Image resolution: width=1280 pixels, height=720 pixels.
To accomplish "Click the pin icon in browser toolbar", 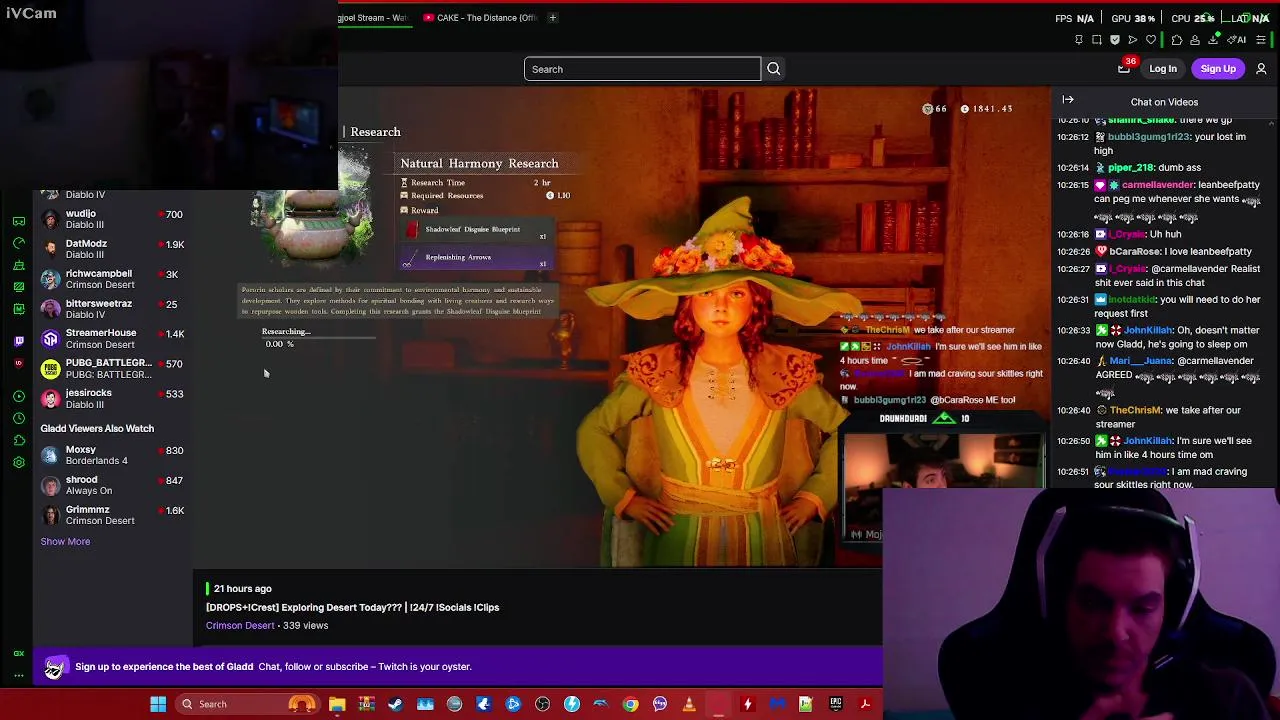I will pos(1079,40).
